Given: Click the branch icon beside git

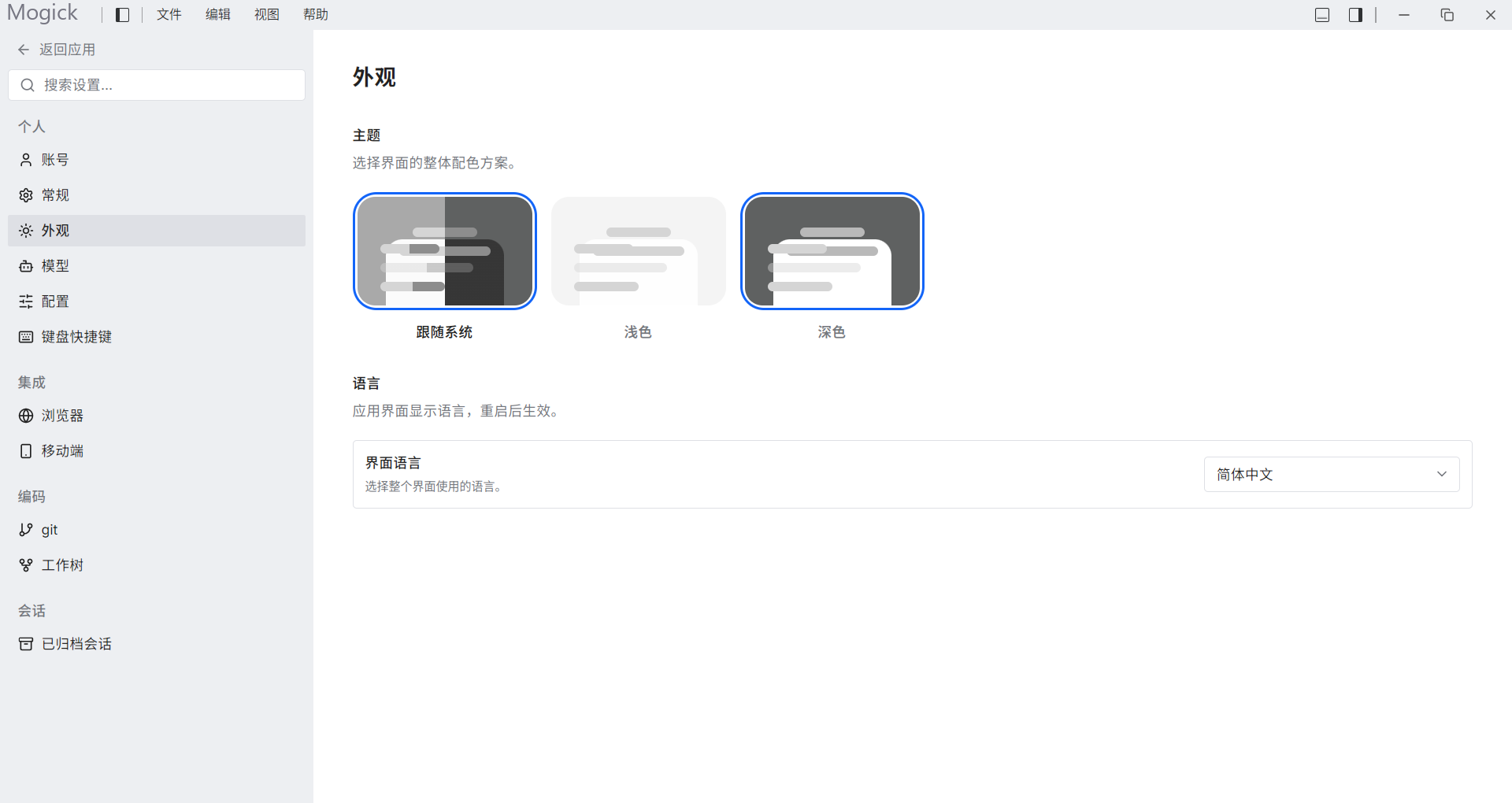Looking at the screenshot, I should (26, 530).
